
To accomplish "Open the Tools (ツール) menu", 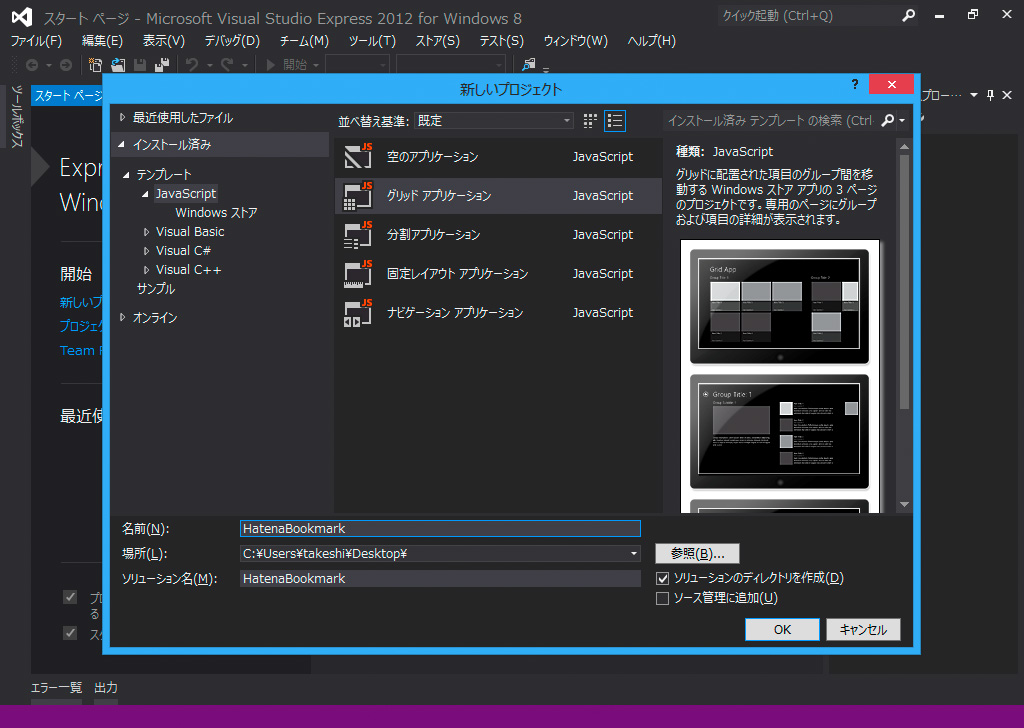I will click(372, 40).
